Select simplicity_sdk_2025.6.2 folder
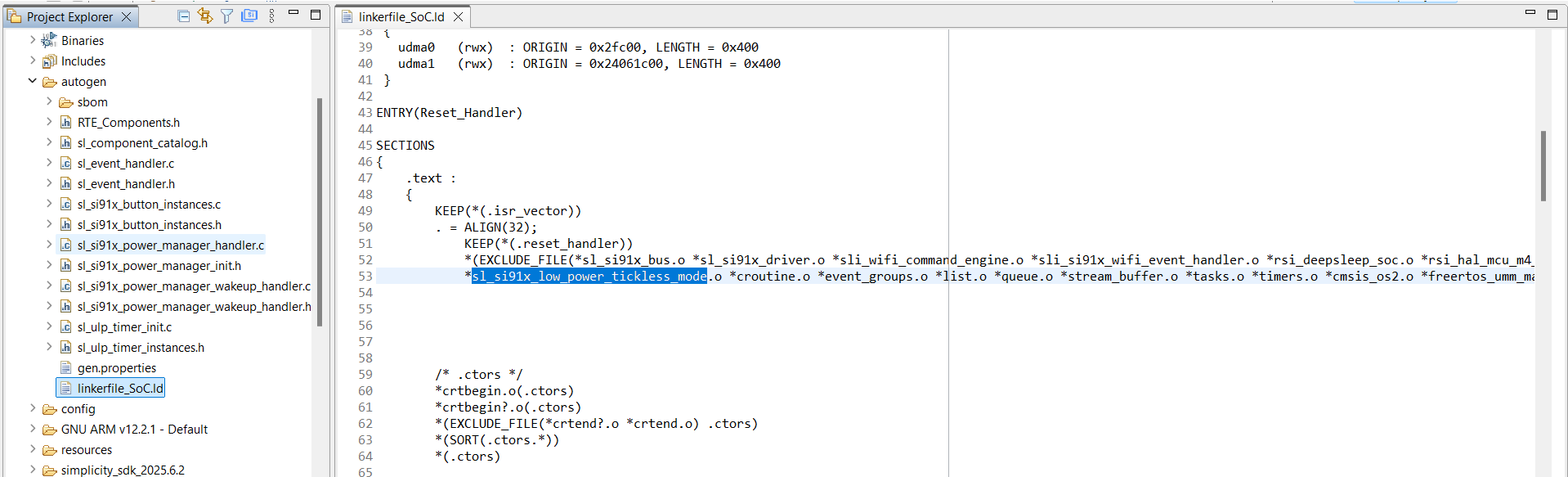Screen dimensions: 1568x477 coord(123,470)
